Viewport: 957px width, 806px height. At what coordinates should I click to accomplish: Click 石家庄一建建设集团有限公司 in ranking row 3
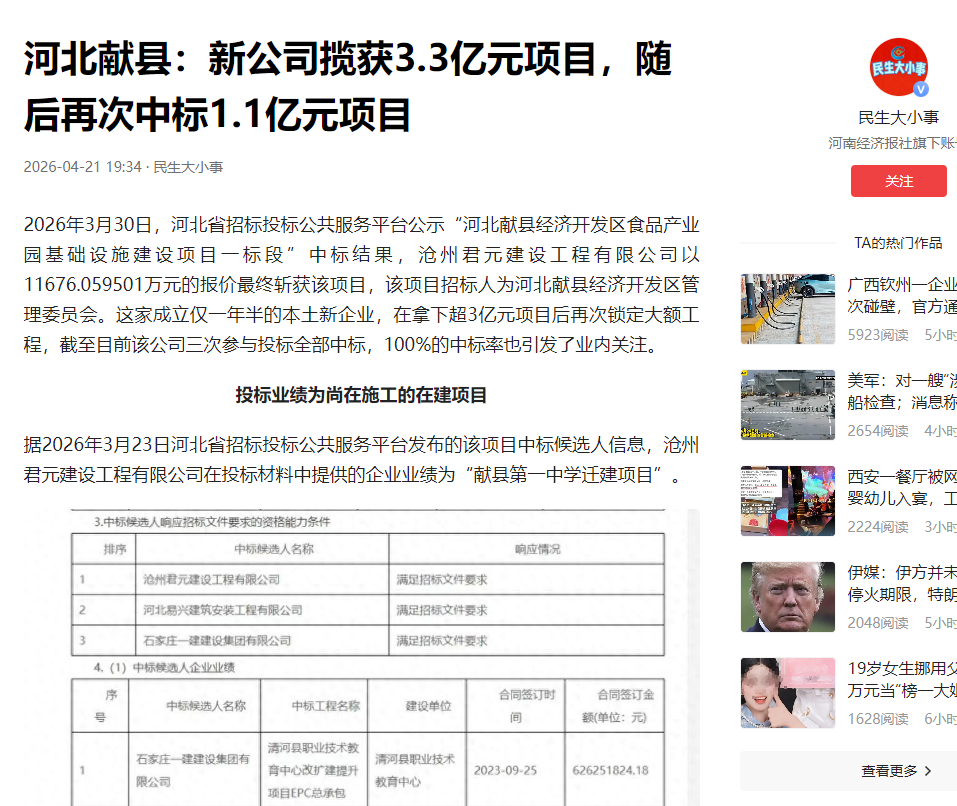(217, 641)
